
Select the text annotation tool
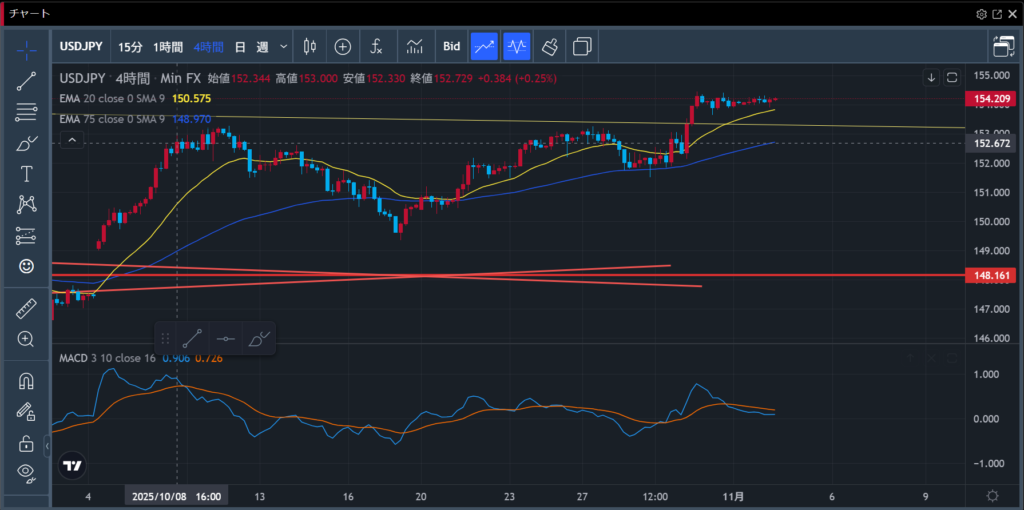pyautogui.click(x=26, y=174)
